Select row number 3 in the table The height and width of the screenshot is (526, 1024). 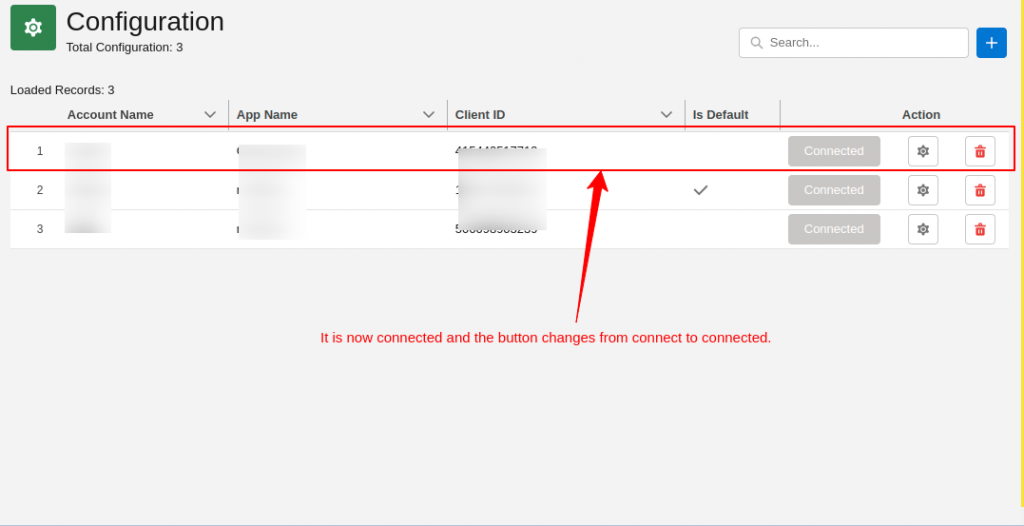tap(40, 229)
